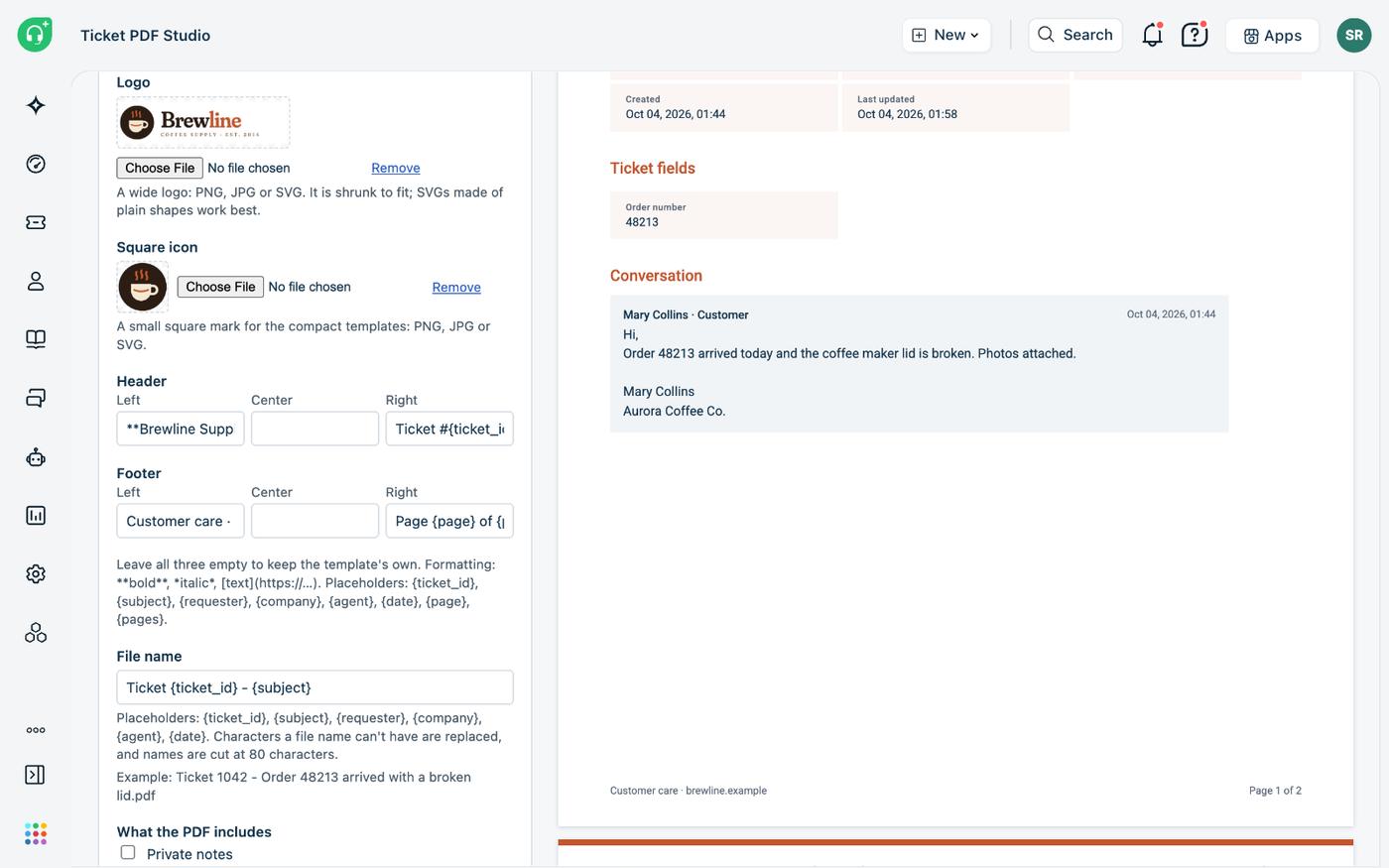Click the Ticket fields heading in preview
This screenshot has height=868, width=1389.
click(x=653, y=168)
